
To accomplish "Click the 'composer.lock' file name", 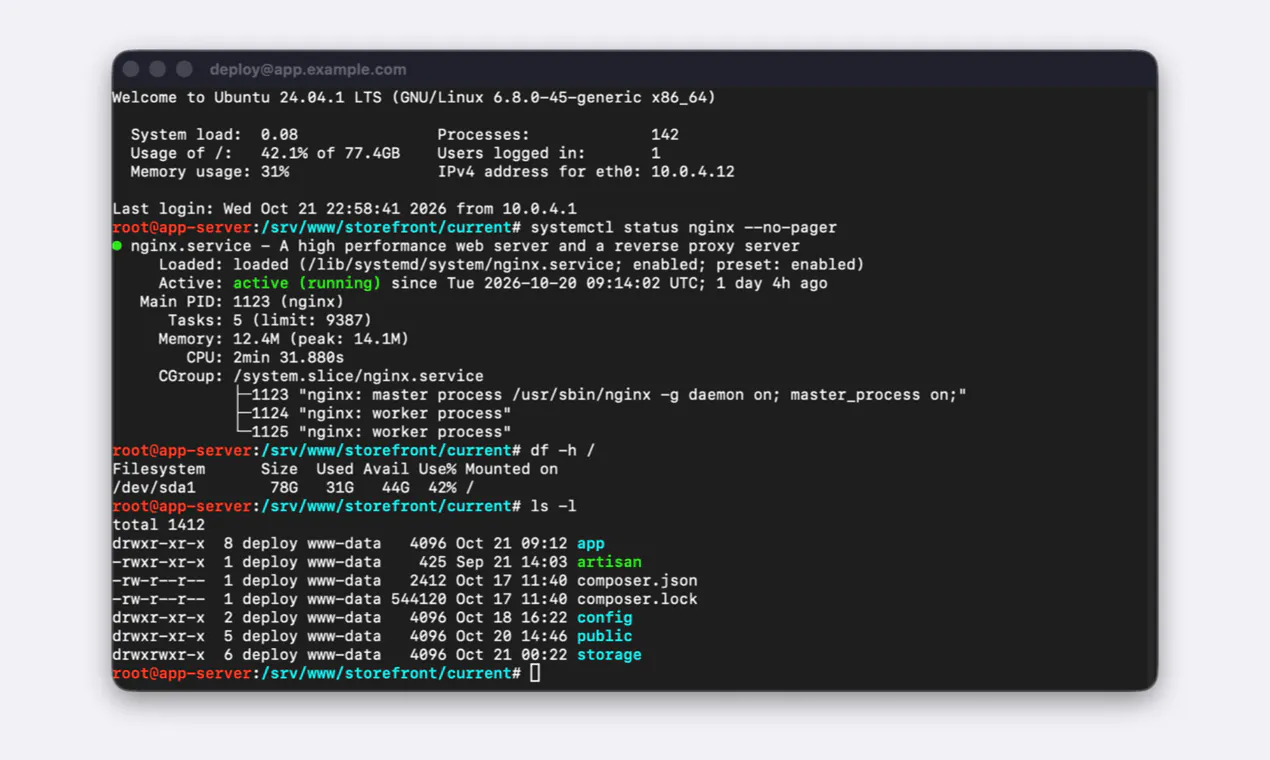I will pyautogui.click(x=638, y=599).
